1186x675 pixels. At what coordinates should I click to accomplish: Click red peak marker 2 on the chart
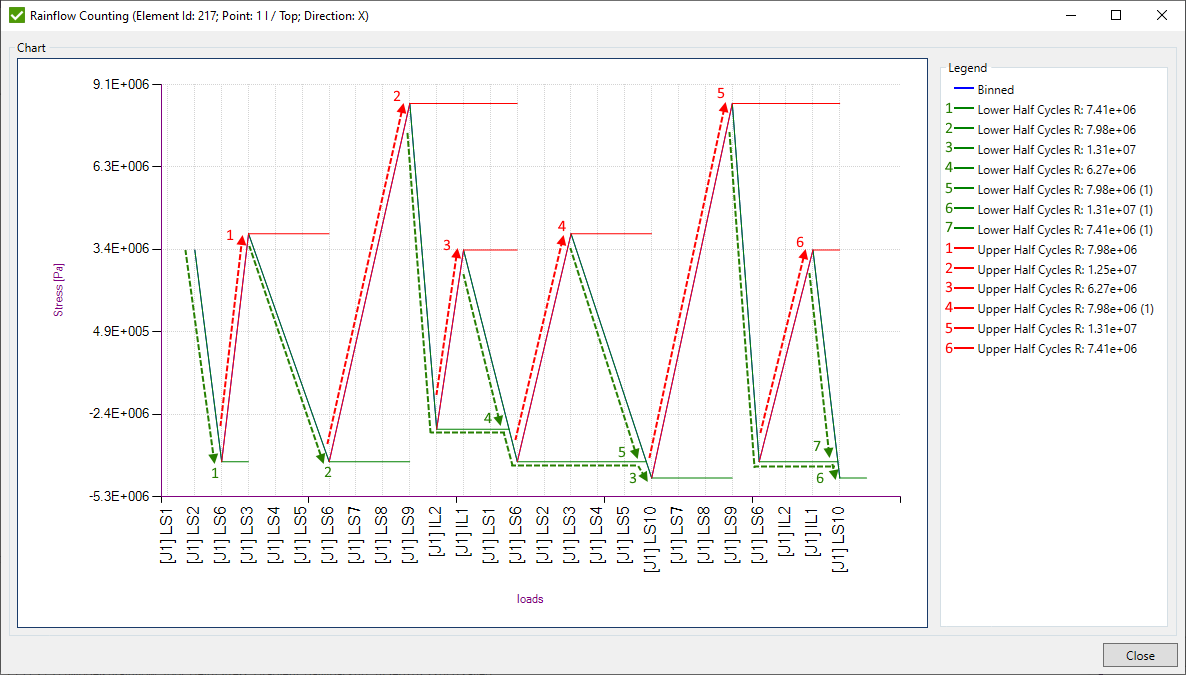[397, 97]
